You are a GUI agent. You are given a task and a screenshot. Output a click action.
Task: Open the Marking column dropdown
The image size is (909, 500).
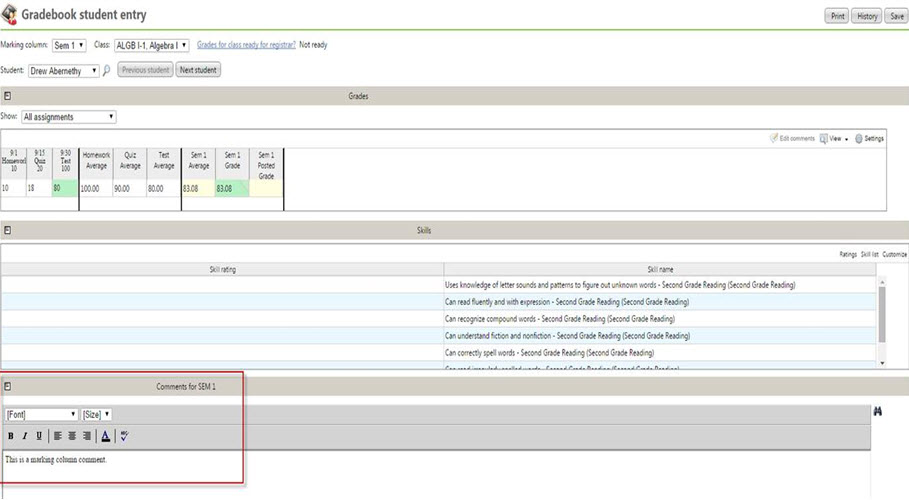coord(69,45)
